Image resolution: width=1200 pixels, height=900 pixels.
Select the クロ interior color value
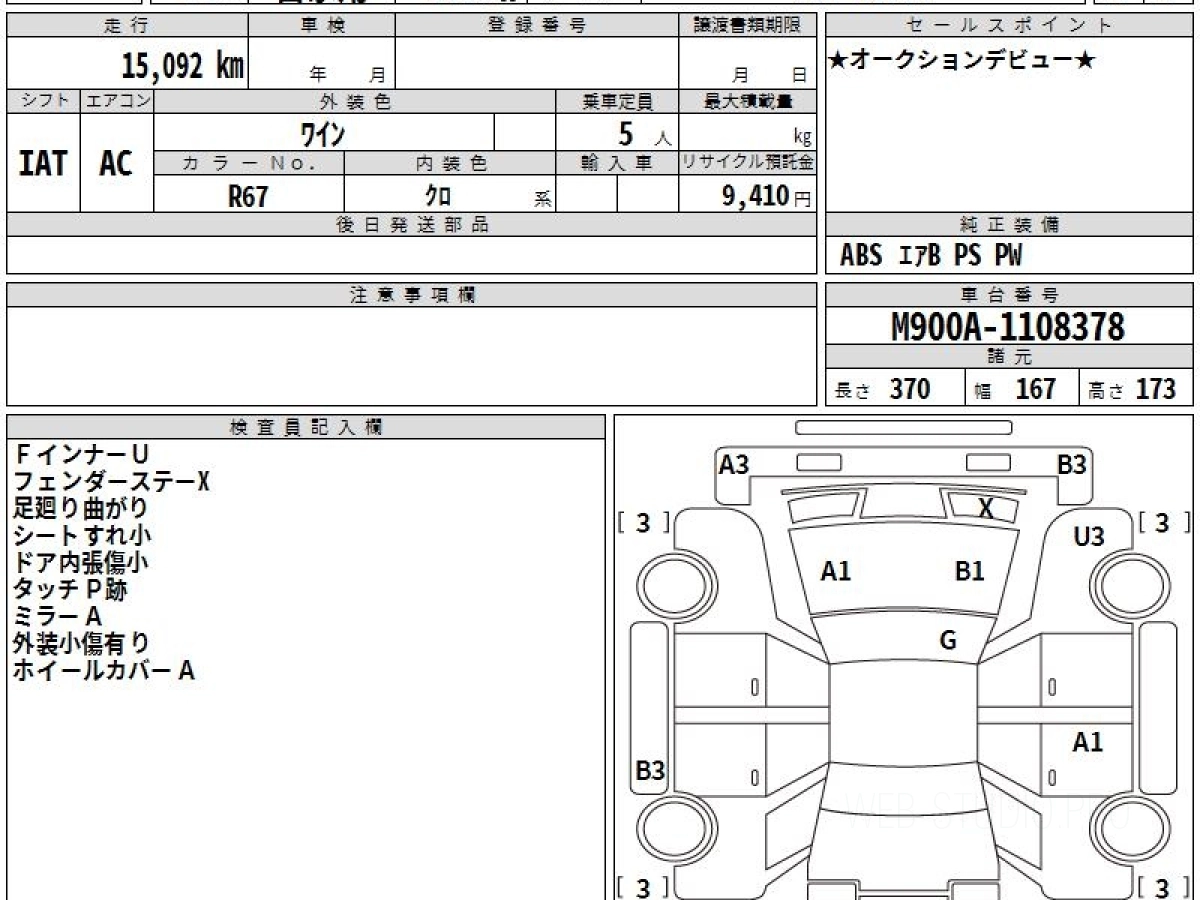click(x=438, y=196)
